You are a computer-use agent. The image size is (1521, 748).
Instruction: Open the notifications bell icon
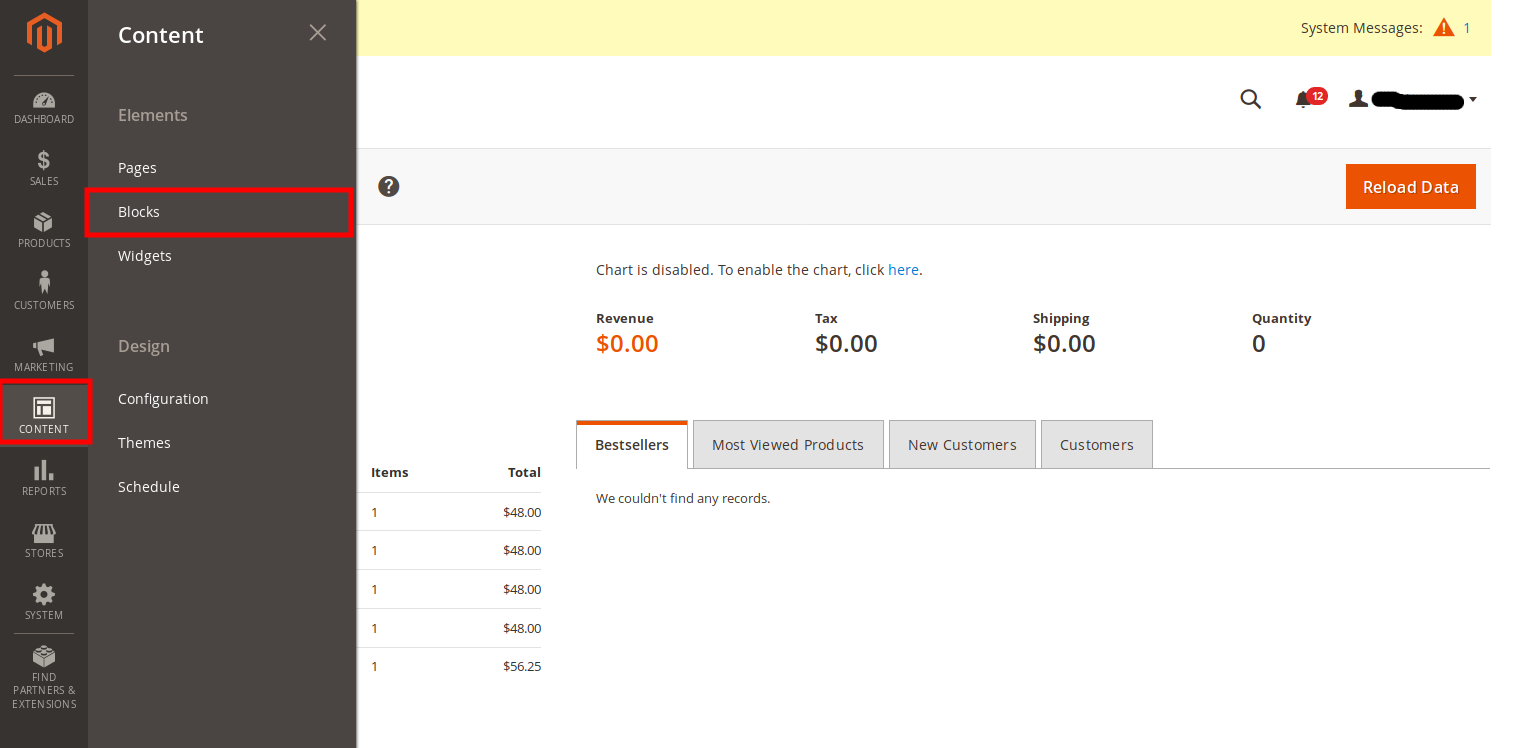(1303, 99)
